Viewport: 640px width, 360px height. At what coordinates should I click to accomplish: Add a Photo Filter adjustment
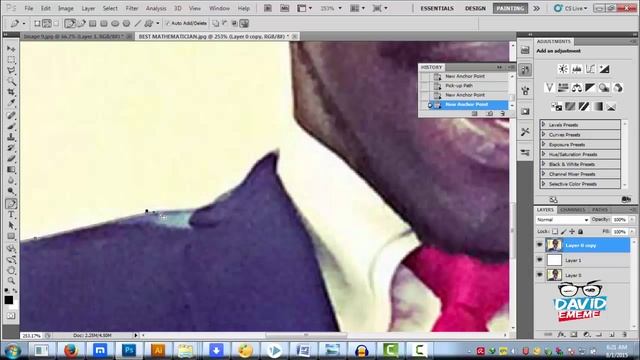604,87
